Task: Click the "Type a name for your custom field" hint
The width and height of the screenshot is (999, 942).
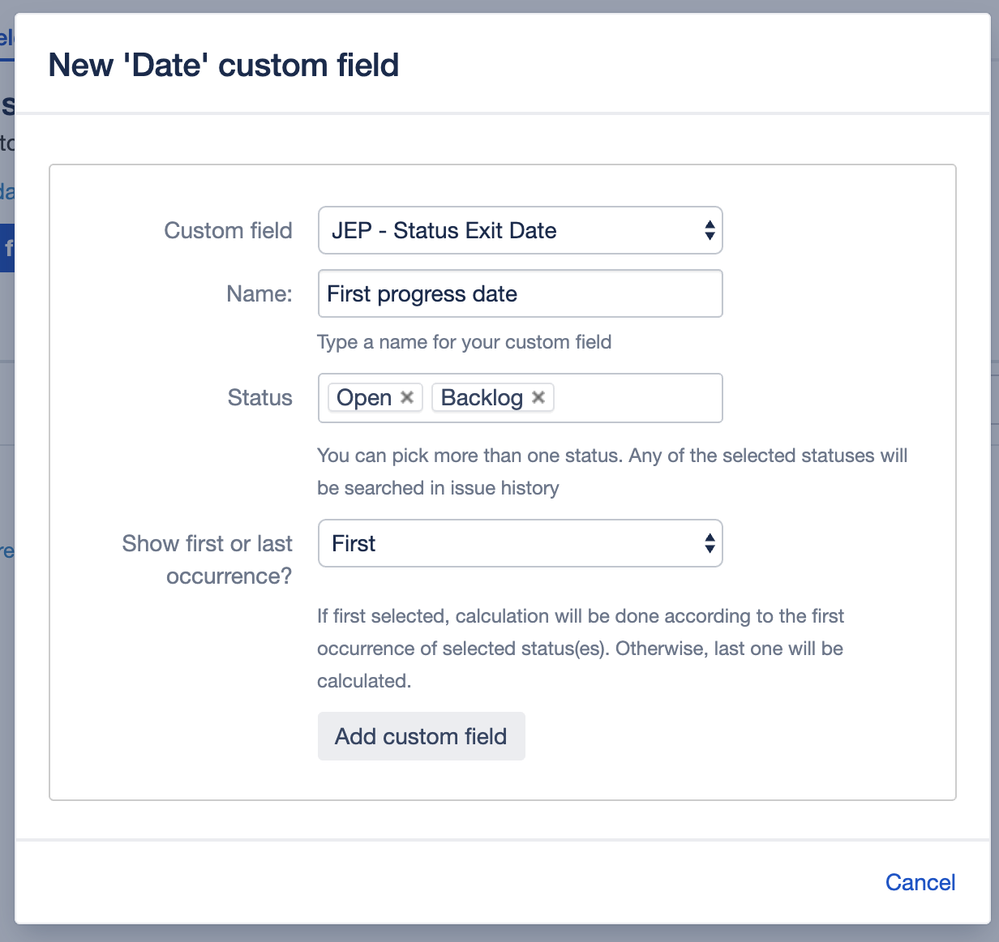Action: (464, 342)
